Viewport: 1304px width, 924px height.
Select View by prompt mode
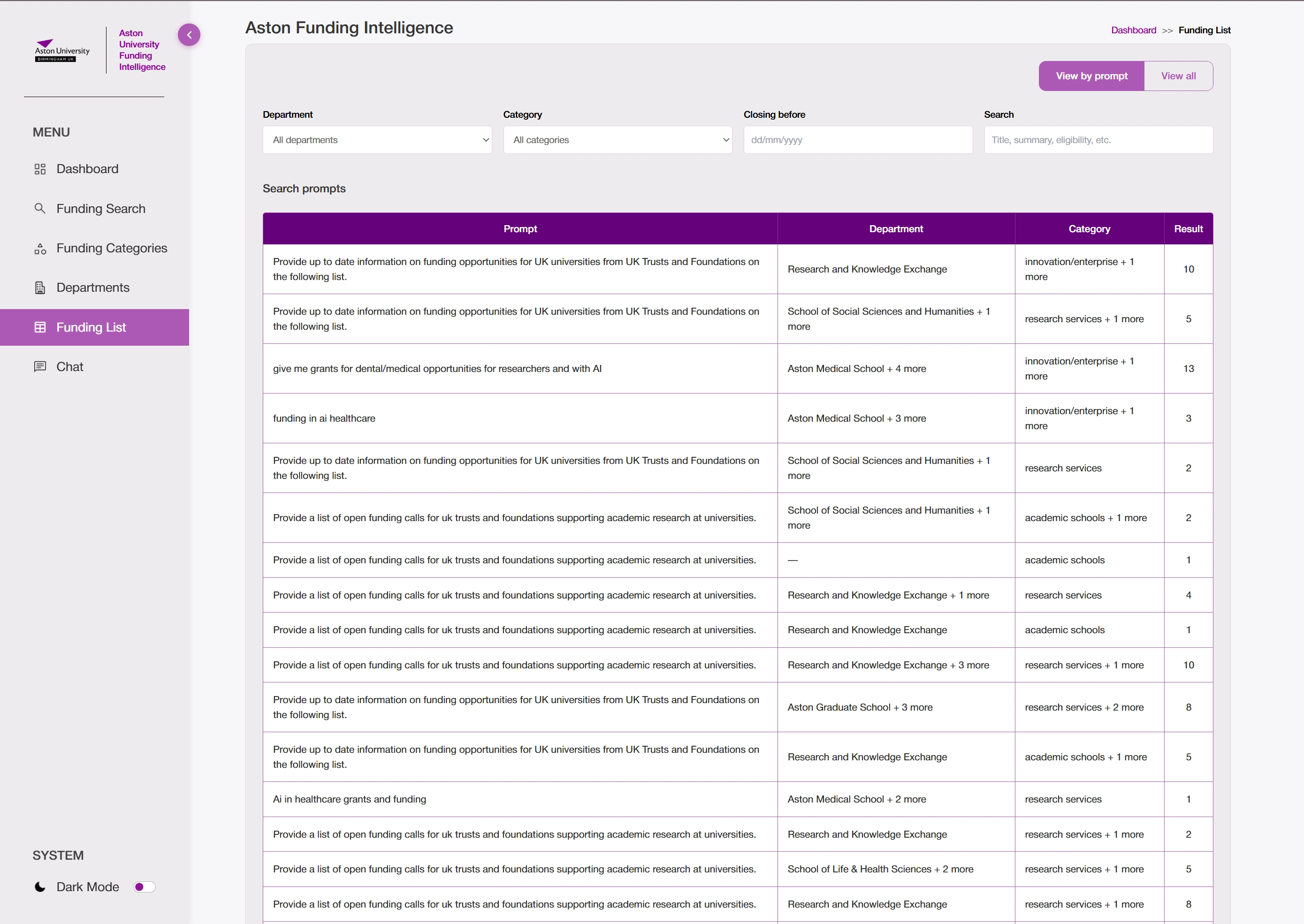pos(1091,76)
